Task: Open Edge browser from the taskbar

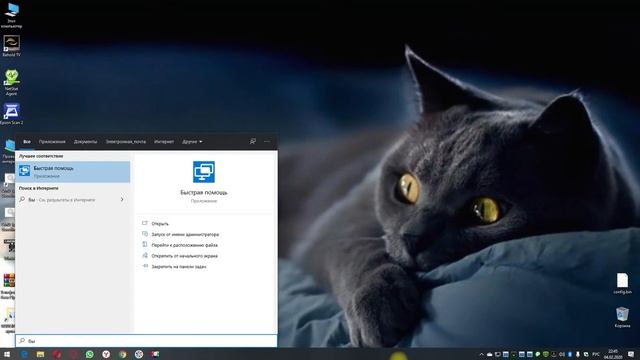Action: click(x=24, y=354)
